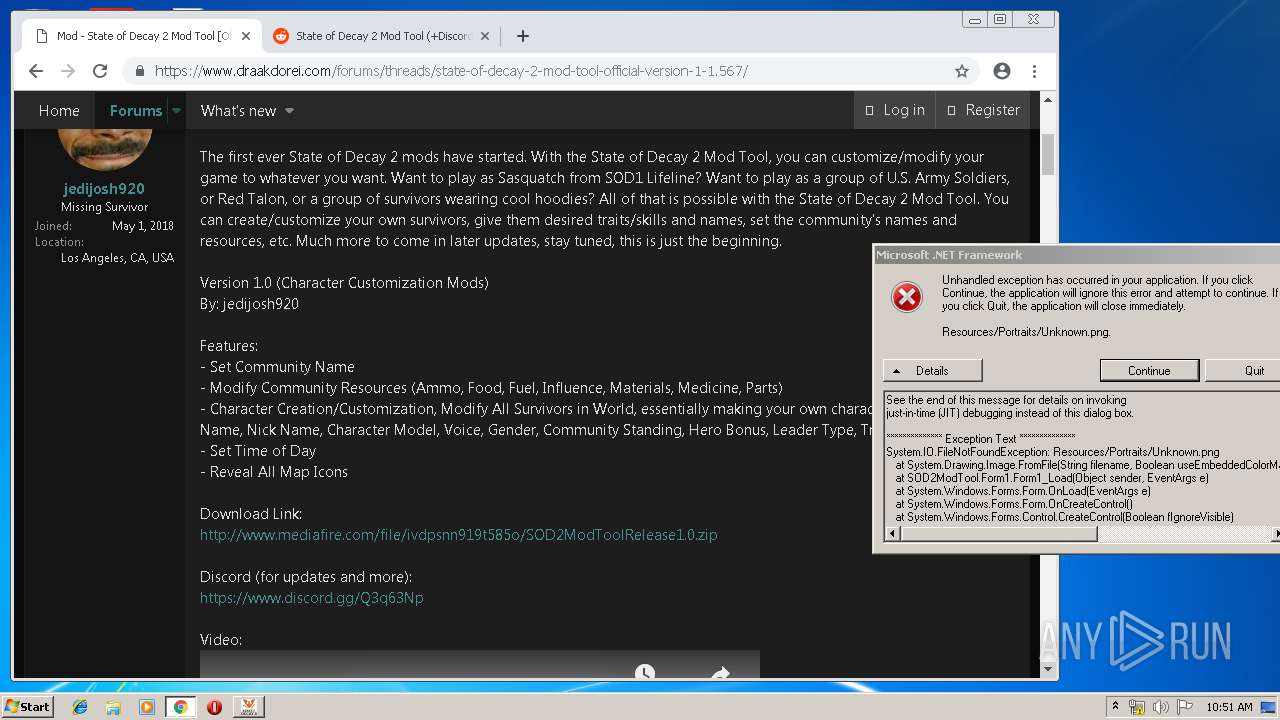
Task: Open jedijosh920's avatar image
Action: click(x=104, y=148)
